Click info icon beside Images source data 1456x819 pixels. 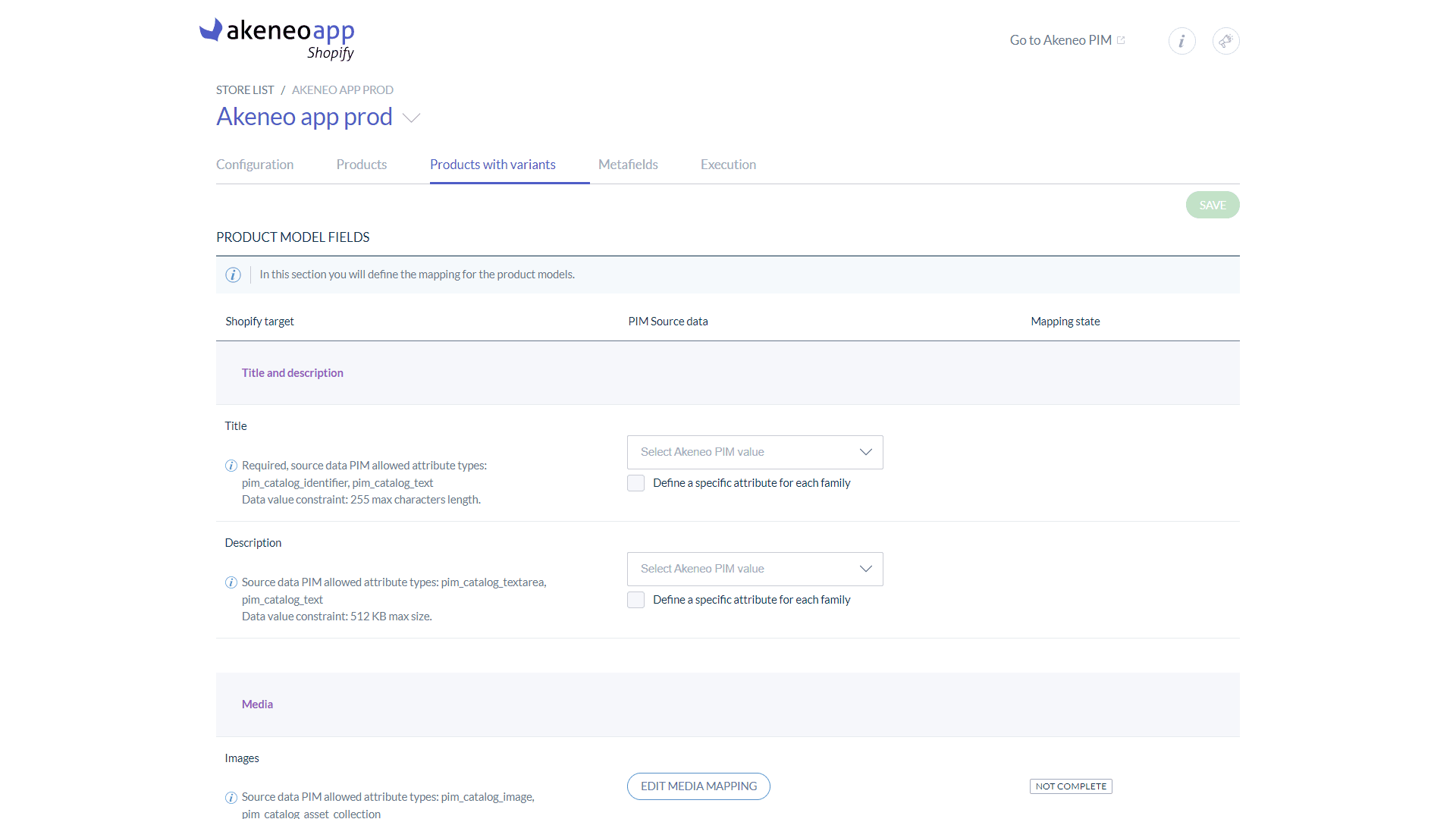tap(231, 797)
